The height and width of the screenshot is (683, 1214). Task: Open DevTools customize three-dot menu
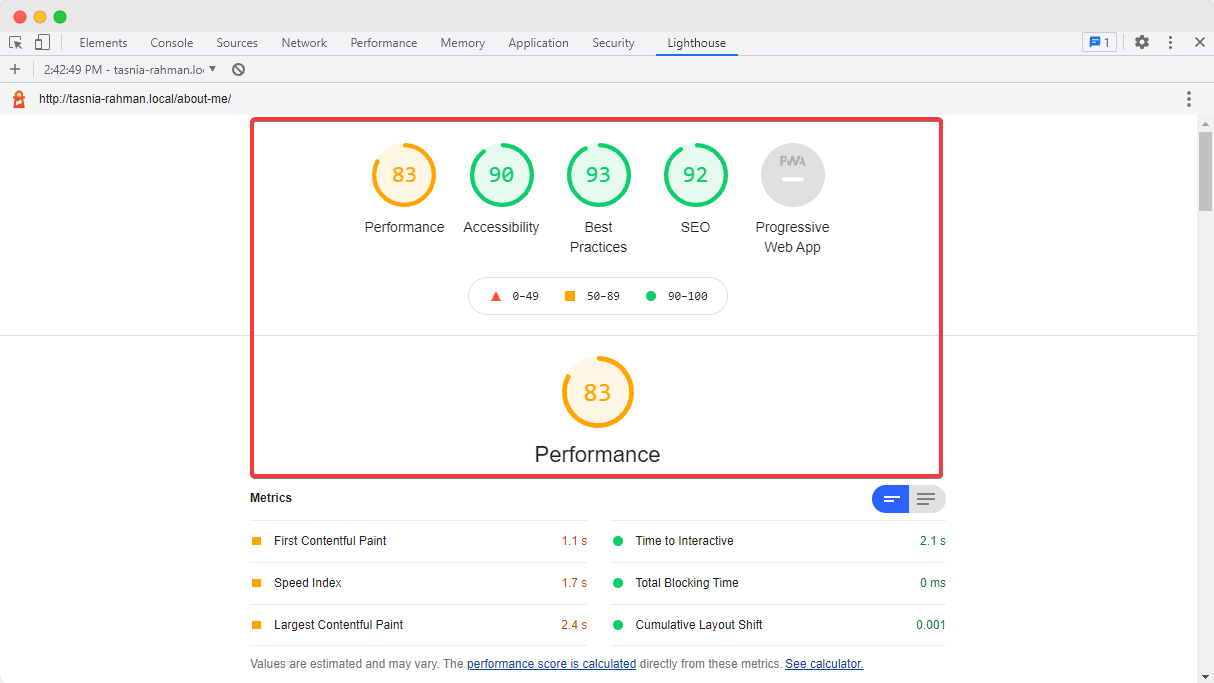pos(1171,42)
